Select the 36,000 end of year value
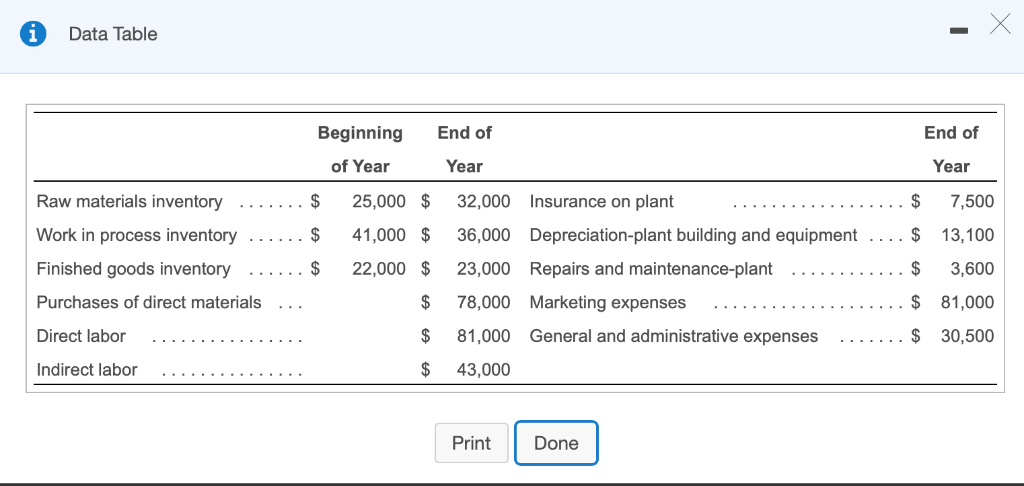Image resolution: width=1024 pixels, height=486 pixels. point(483,236)
